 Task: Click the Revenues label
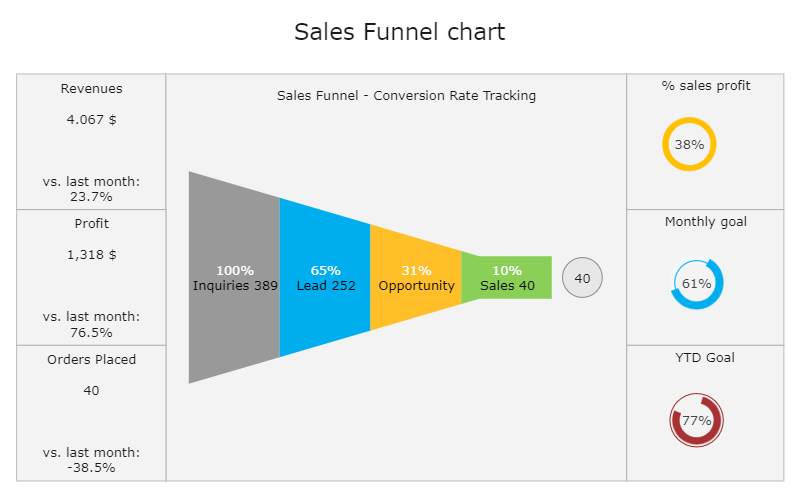click(91, 88)
